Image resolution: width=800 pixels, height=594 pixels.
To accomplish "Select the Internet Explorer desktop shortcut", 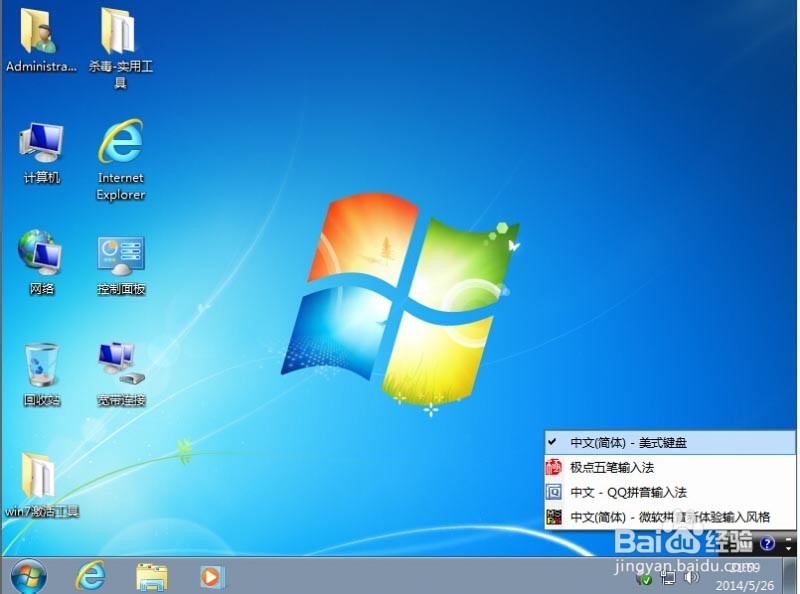I will tap(121, 159).
